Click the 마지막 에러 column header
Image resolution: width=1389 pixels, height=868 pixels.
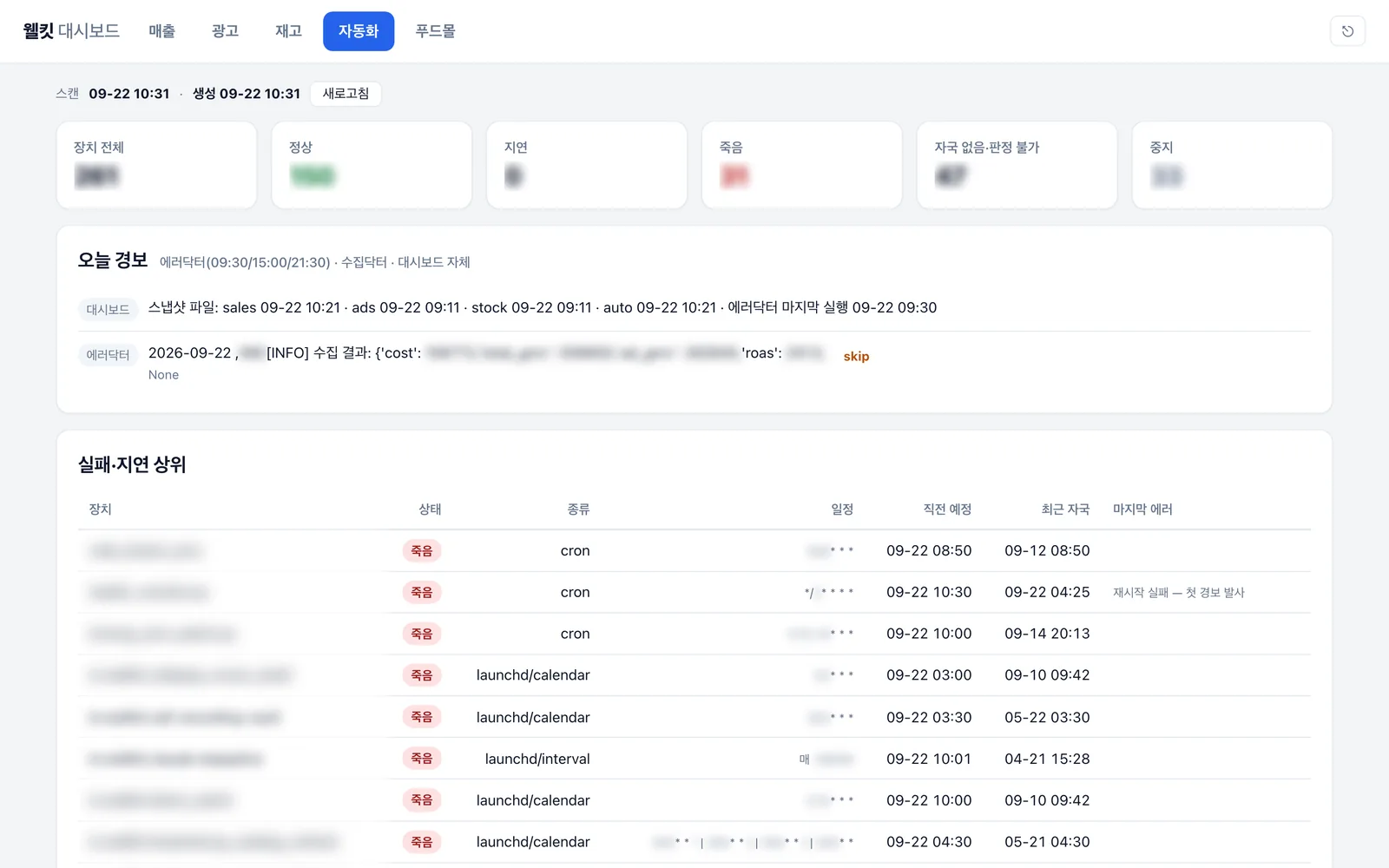1142,510
